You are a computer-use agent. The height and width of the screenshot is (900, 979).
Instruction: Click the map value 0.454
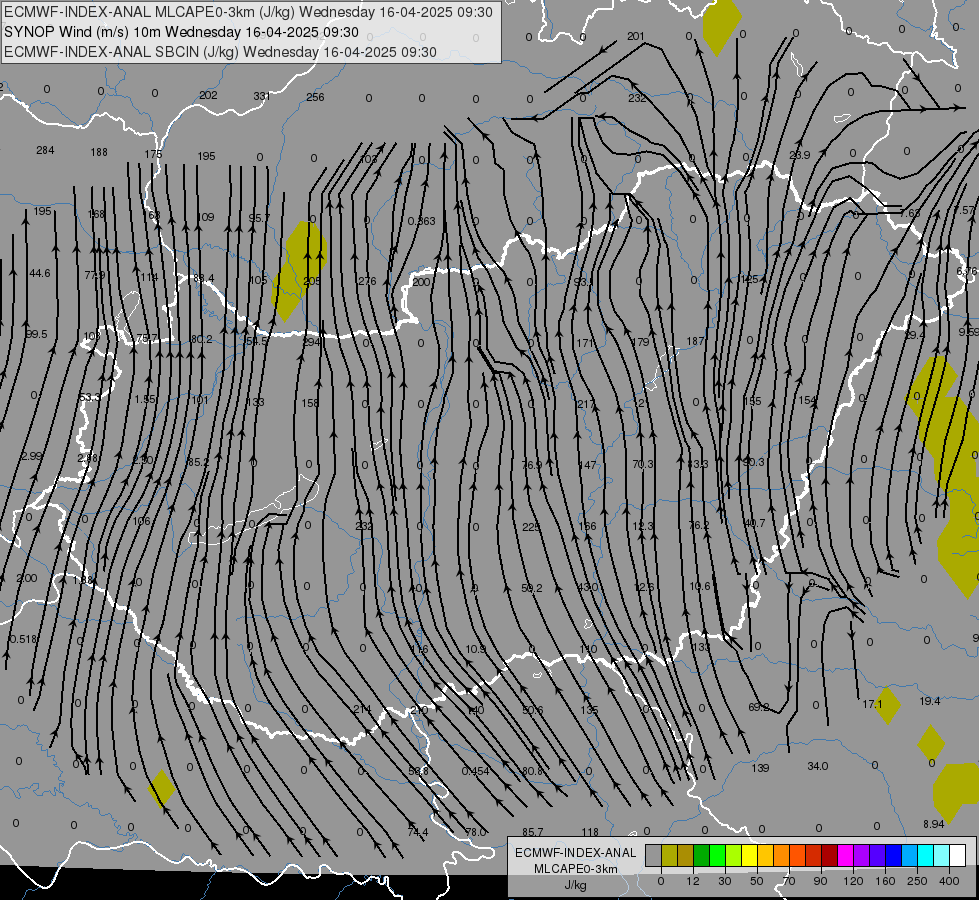pyautogui.click(x=475, y=771)
